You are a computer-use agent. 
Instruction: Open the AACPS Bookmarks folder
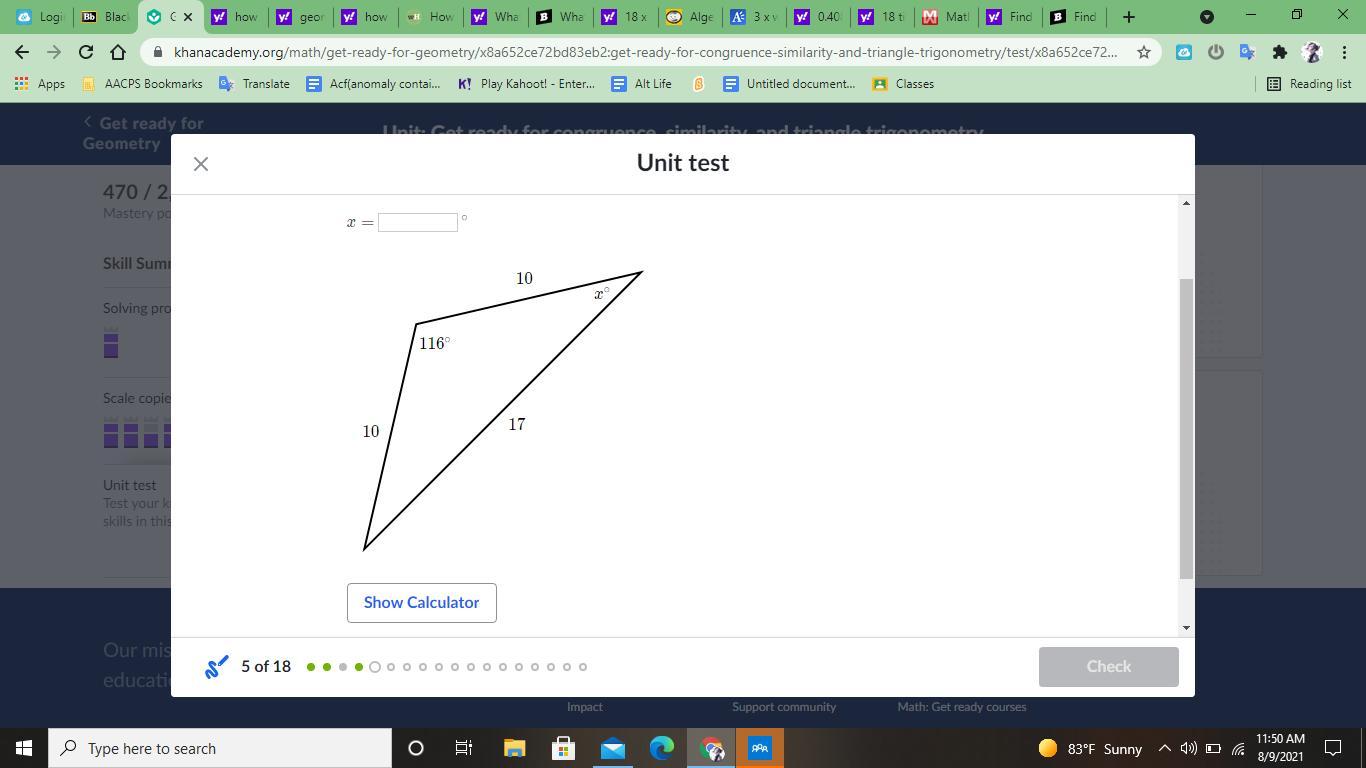pos(141,84)
